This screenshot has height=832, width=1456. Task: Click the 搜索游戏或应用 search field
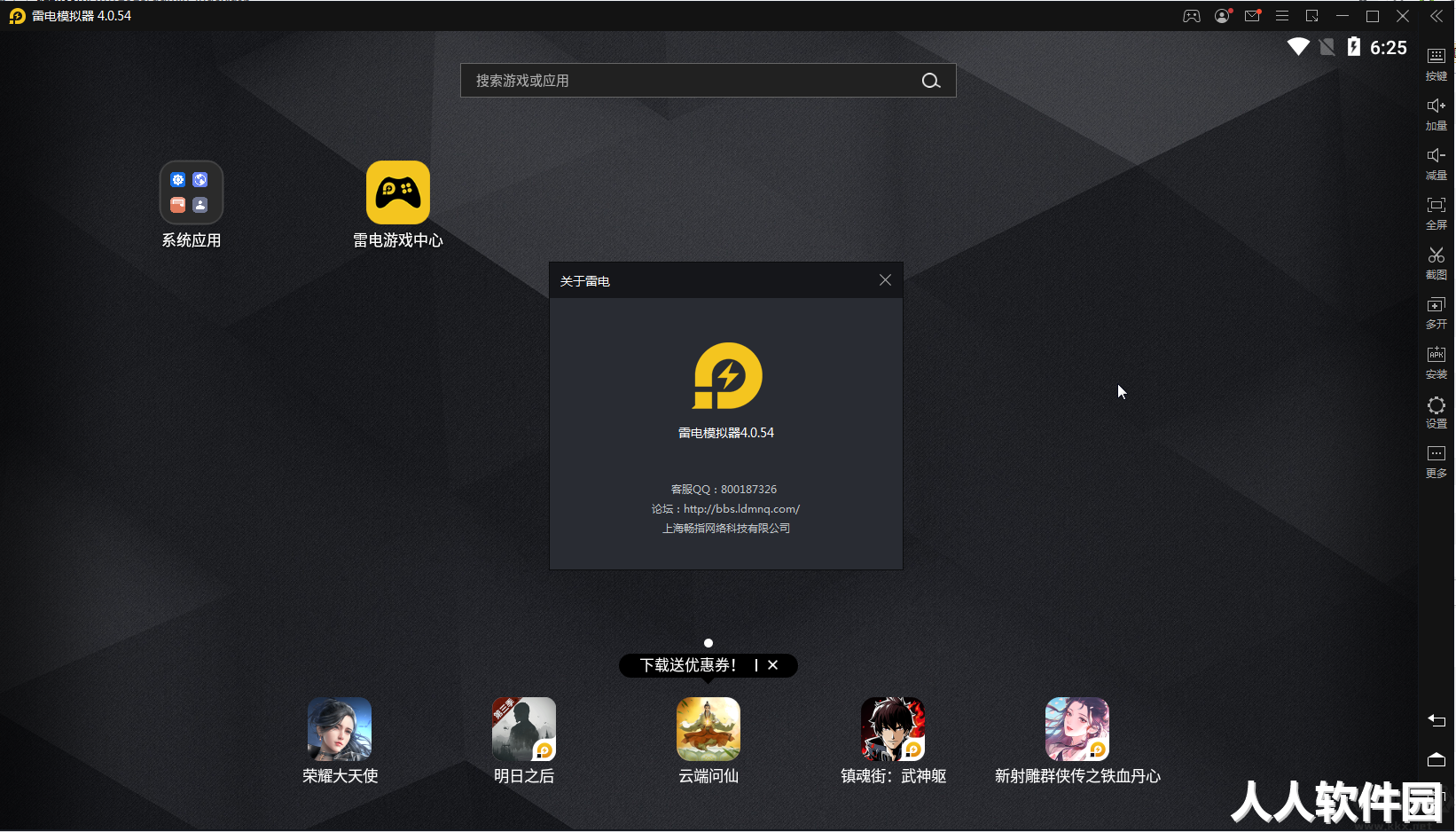point(708,81)
